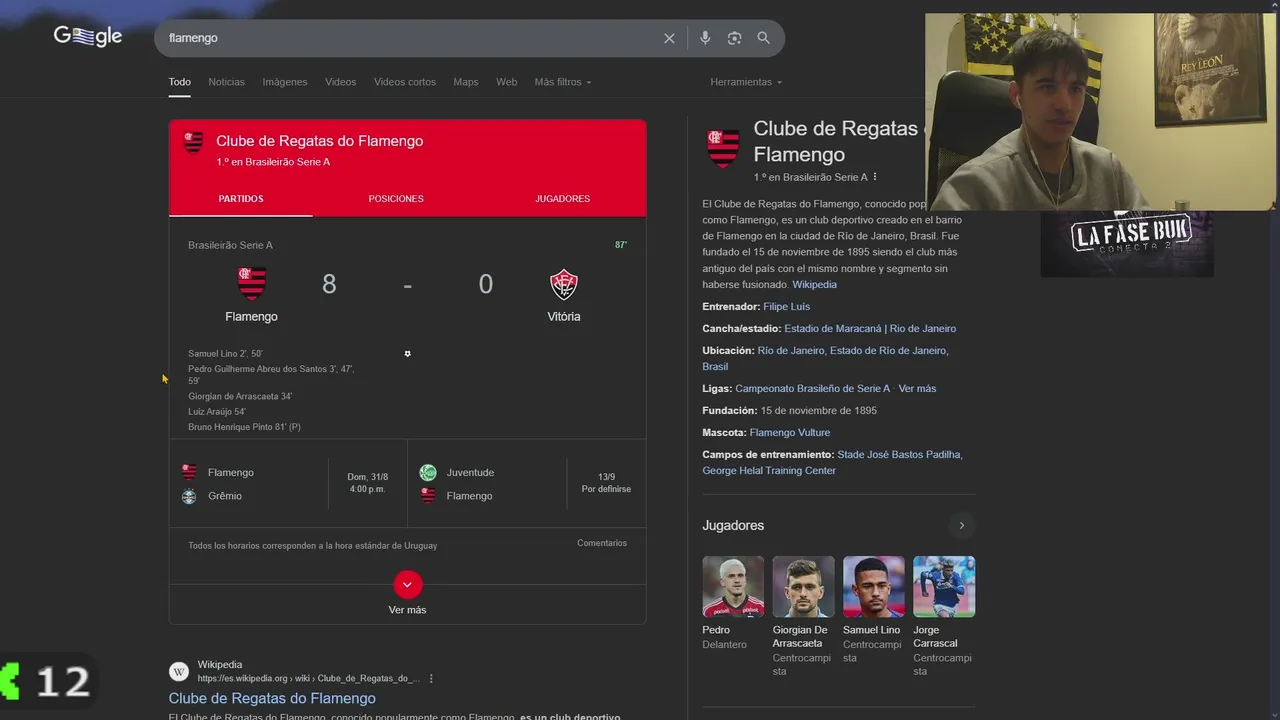Screen dimensions: 1280x720
Task: Open the Wikipedia link in club description
Action: click(x=815, y=285)
